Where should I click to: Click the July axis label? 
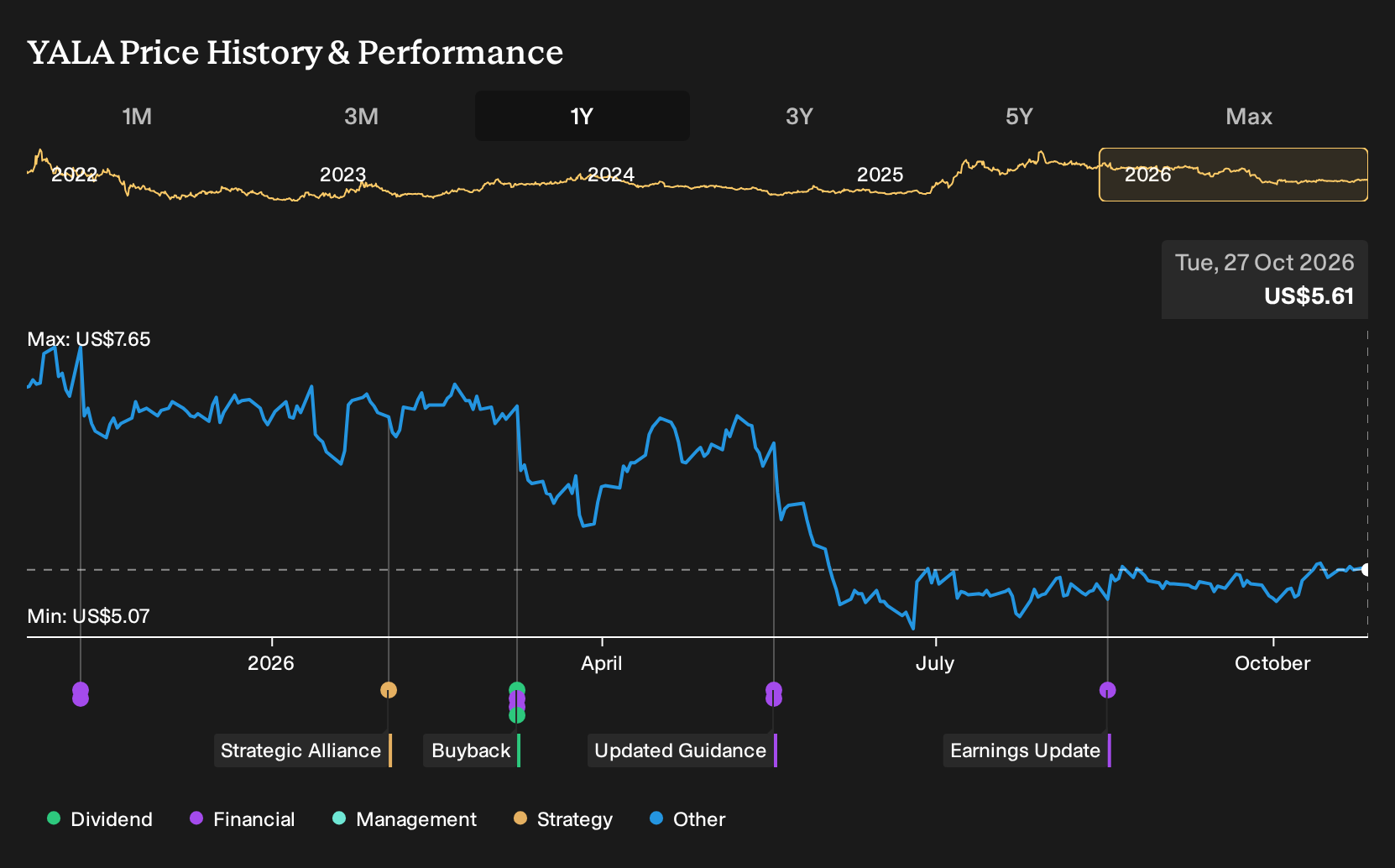click(935, 663)
